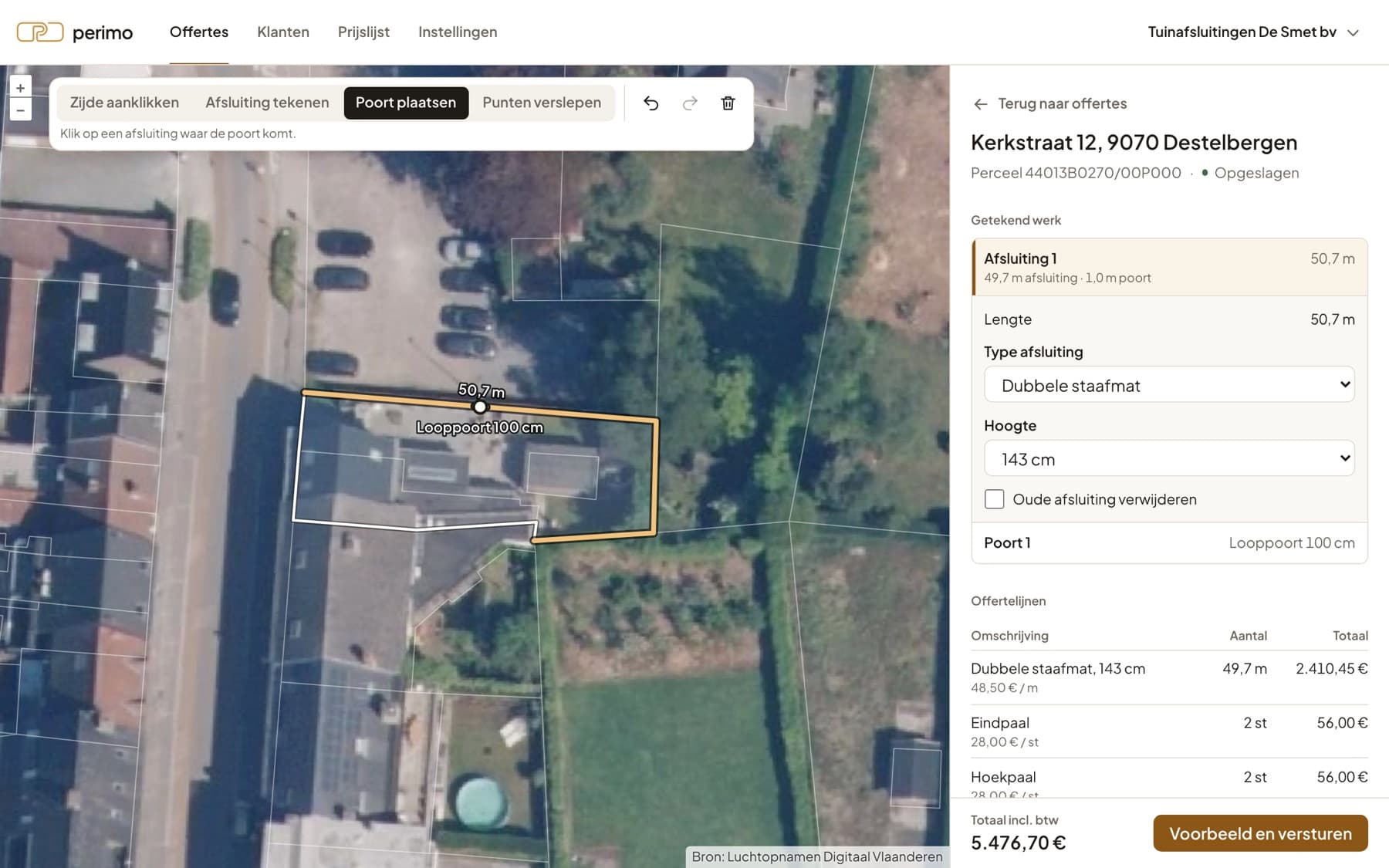Go to the Klanten tab
The height and width of the screenshot is (868, 1389).
[x=283, y=32]
